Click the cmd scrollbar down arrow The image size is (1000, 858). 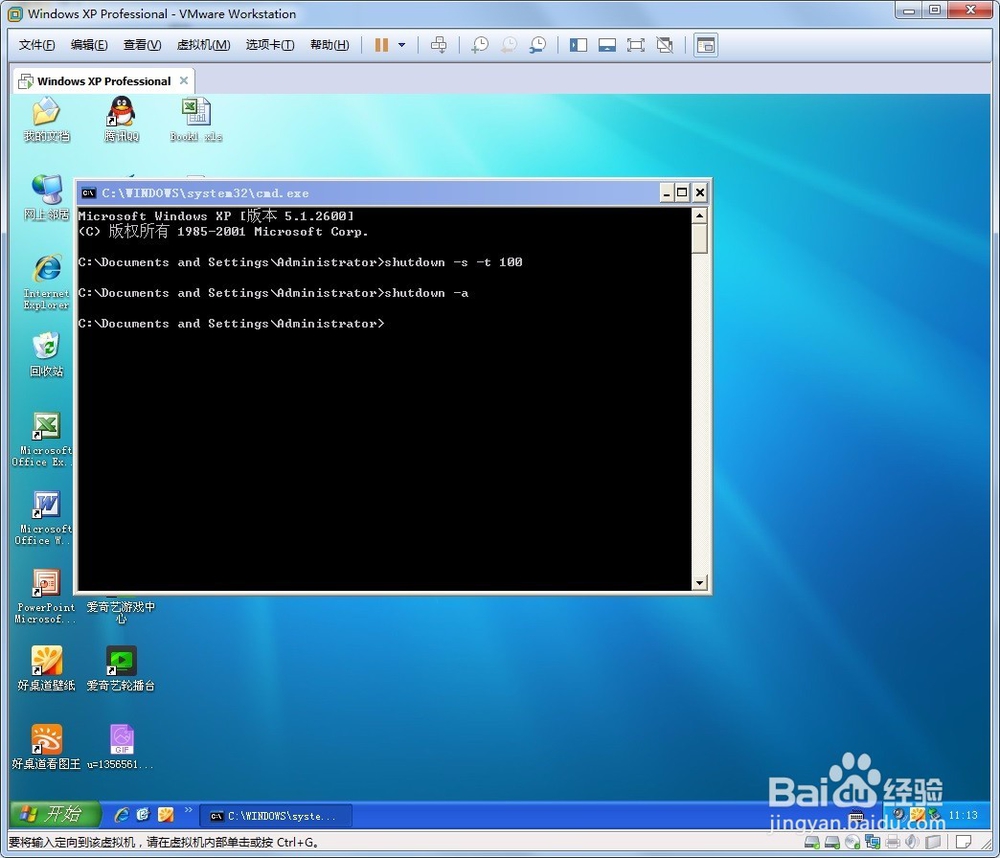pos(700,582)
